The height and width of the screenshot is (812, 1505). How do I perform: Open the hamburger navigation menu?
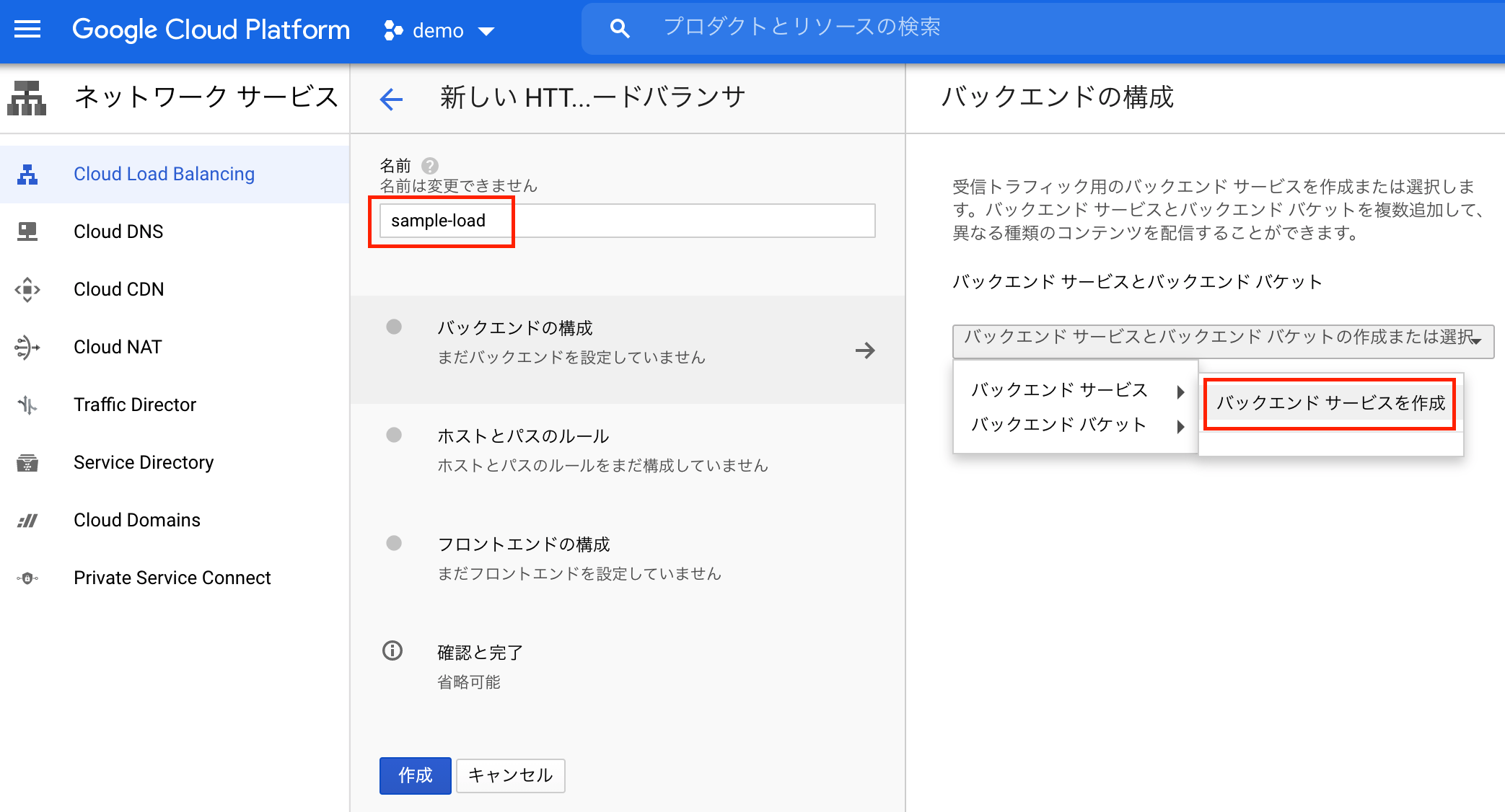(x=27, y=30)
